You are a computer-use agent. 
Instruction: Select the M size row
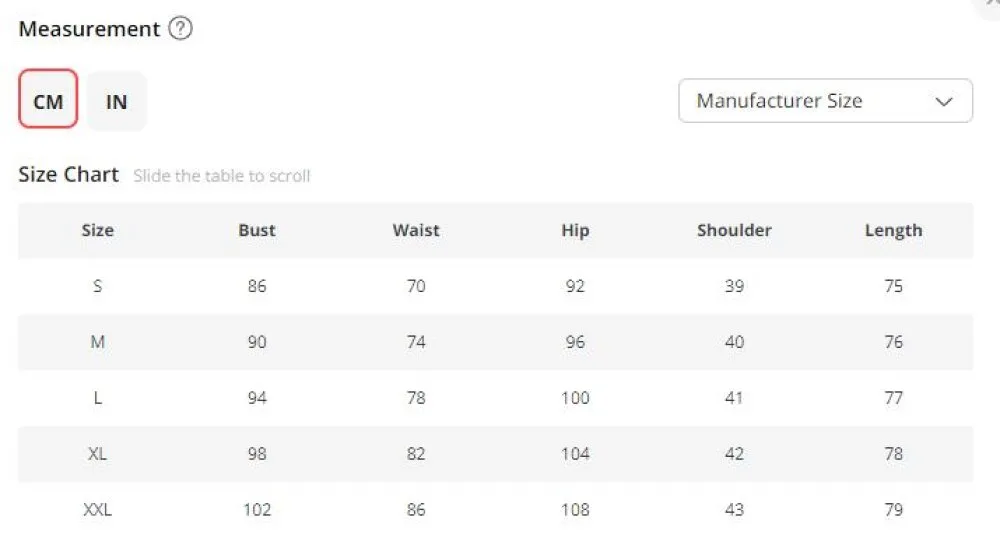[x=496, y=342]
